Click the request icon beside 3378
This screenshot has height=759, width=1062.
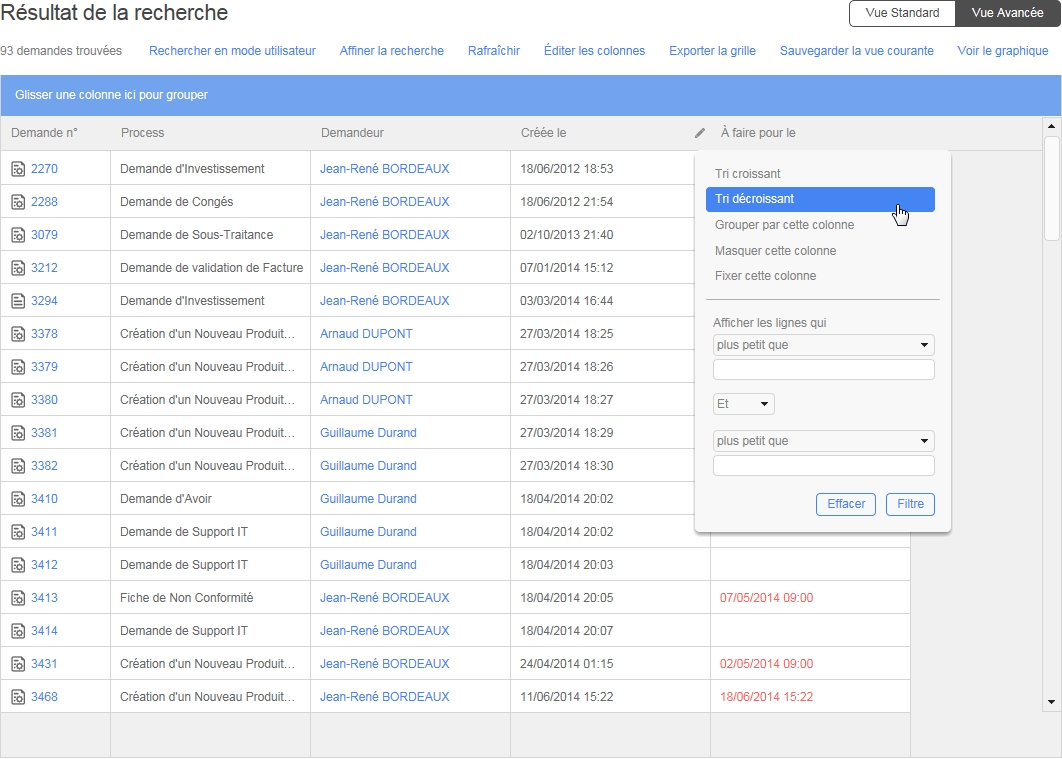click(x=18, y=334)
